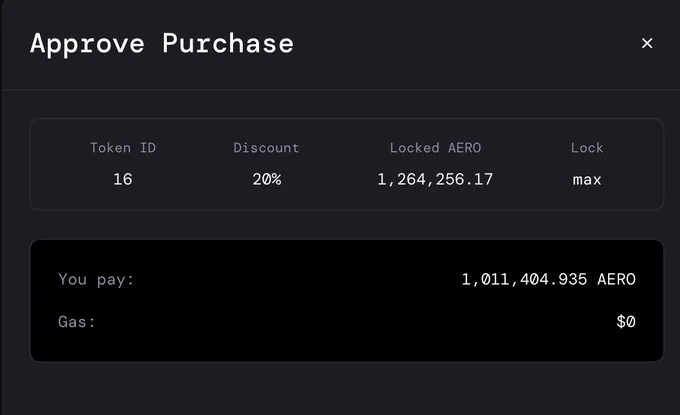Select the Locked AERO label

pyautogui.click(x=435, y=148)
